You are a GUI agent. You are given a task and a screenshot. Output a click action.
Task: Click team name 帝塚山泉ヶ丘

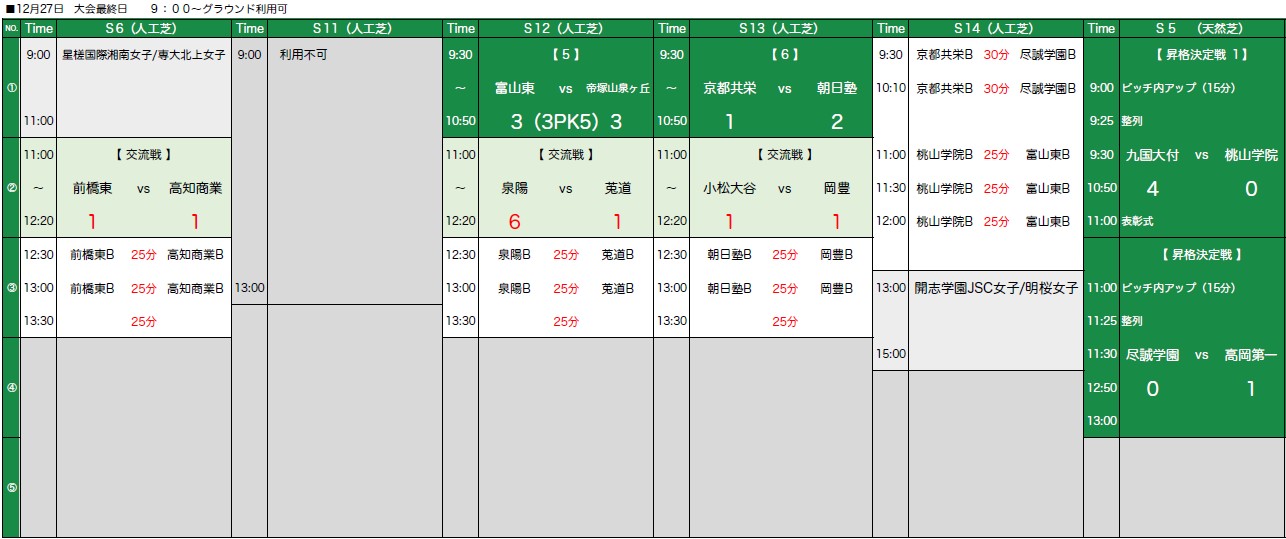(618, 88)
